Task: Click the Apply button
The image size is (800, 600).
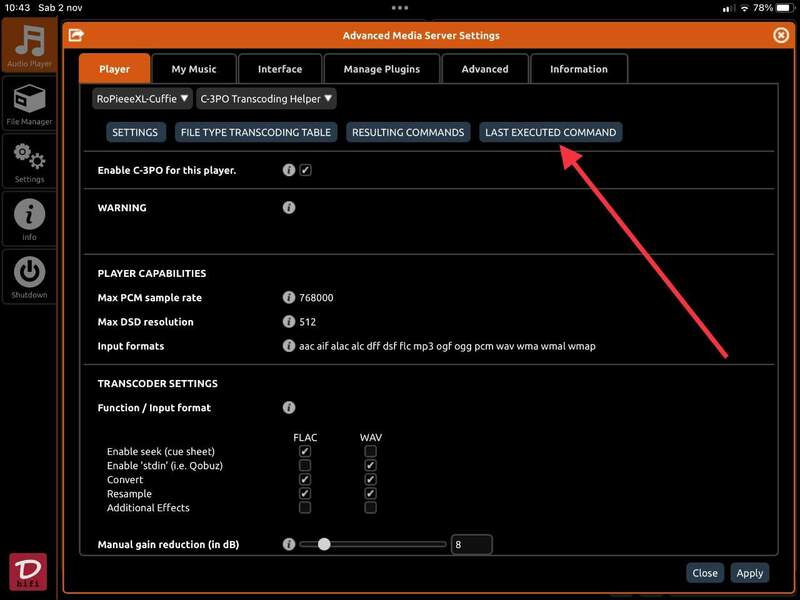Action: 749,573
